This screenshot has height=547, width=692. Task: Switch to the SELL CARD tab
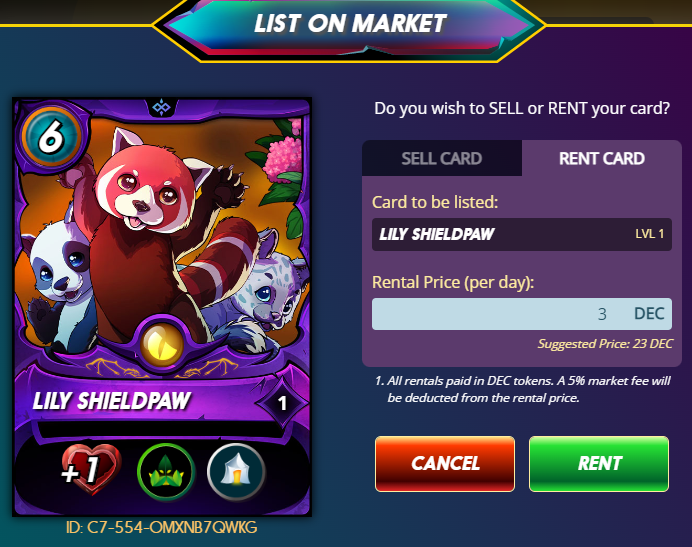pos(442,158)
